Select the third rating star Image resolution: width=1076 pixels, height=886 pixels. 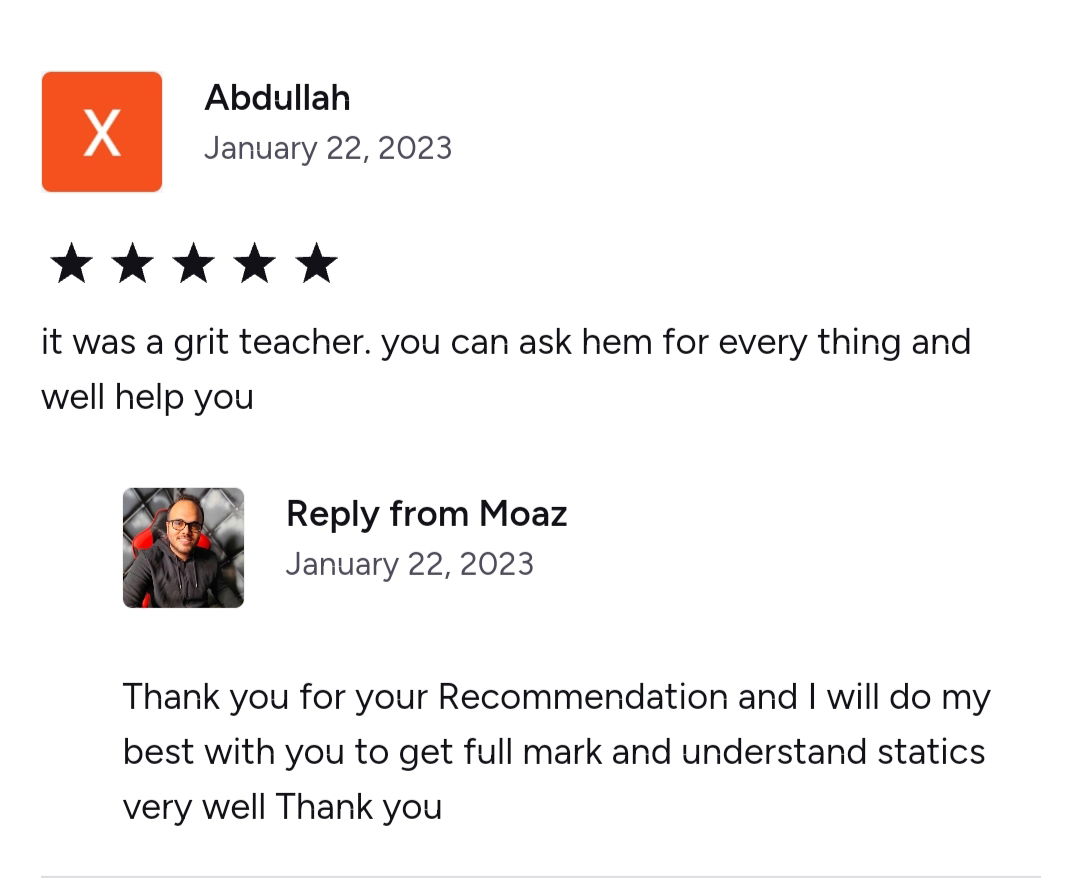pos(194,265)
